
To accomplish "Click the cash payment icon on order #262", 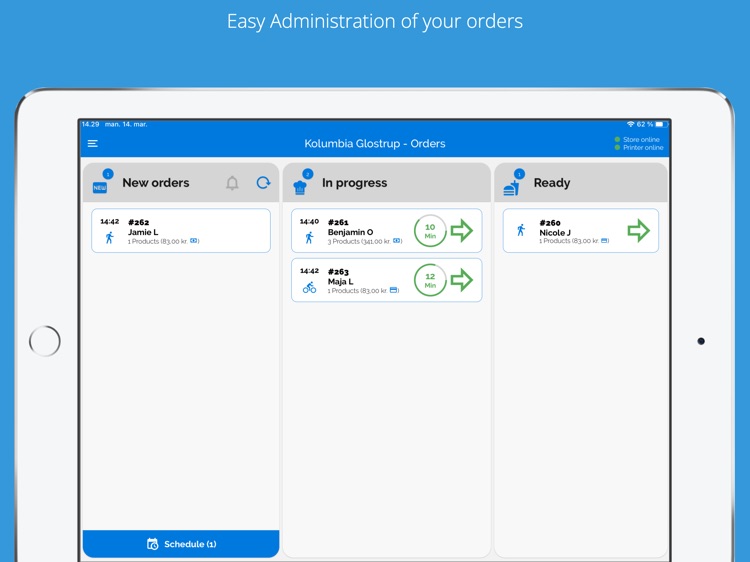I will click(194, 241).
